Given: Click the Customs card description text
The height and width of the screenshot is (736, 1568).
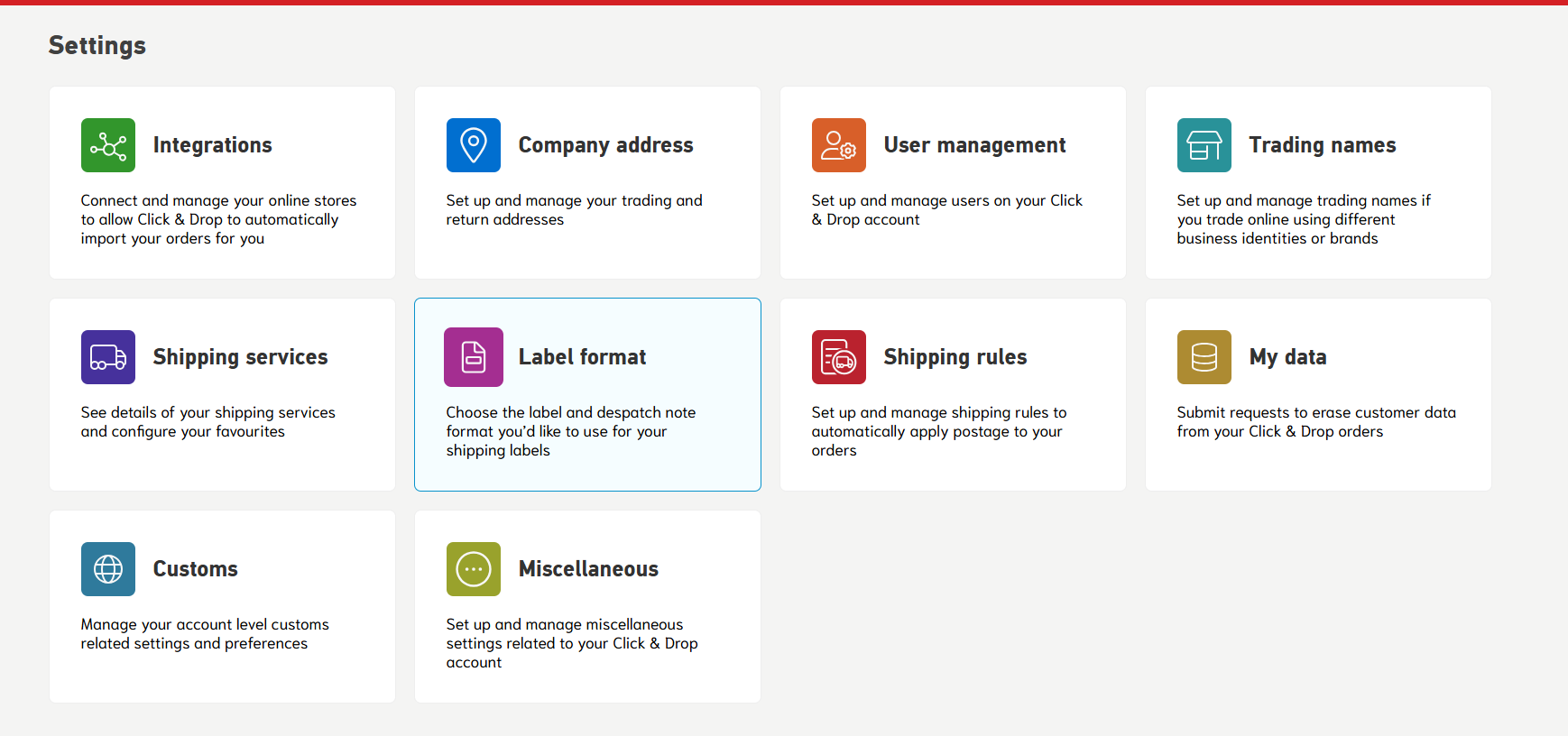Looking at the screenshot, I should pyautogui.click(x=205, y=634).
